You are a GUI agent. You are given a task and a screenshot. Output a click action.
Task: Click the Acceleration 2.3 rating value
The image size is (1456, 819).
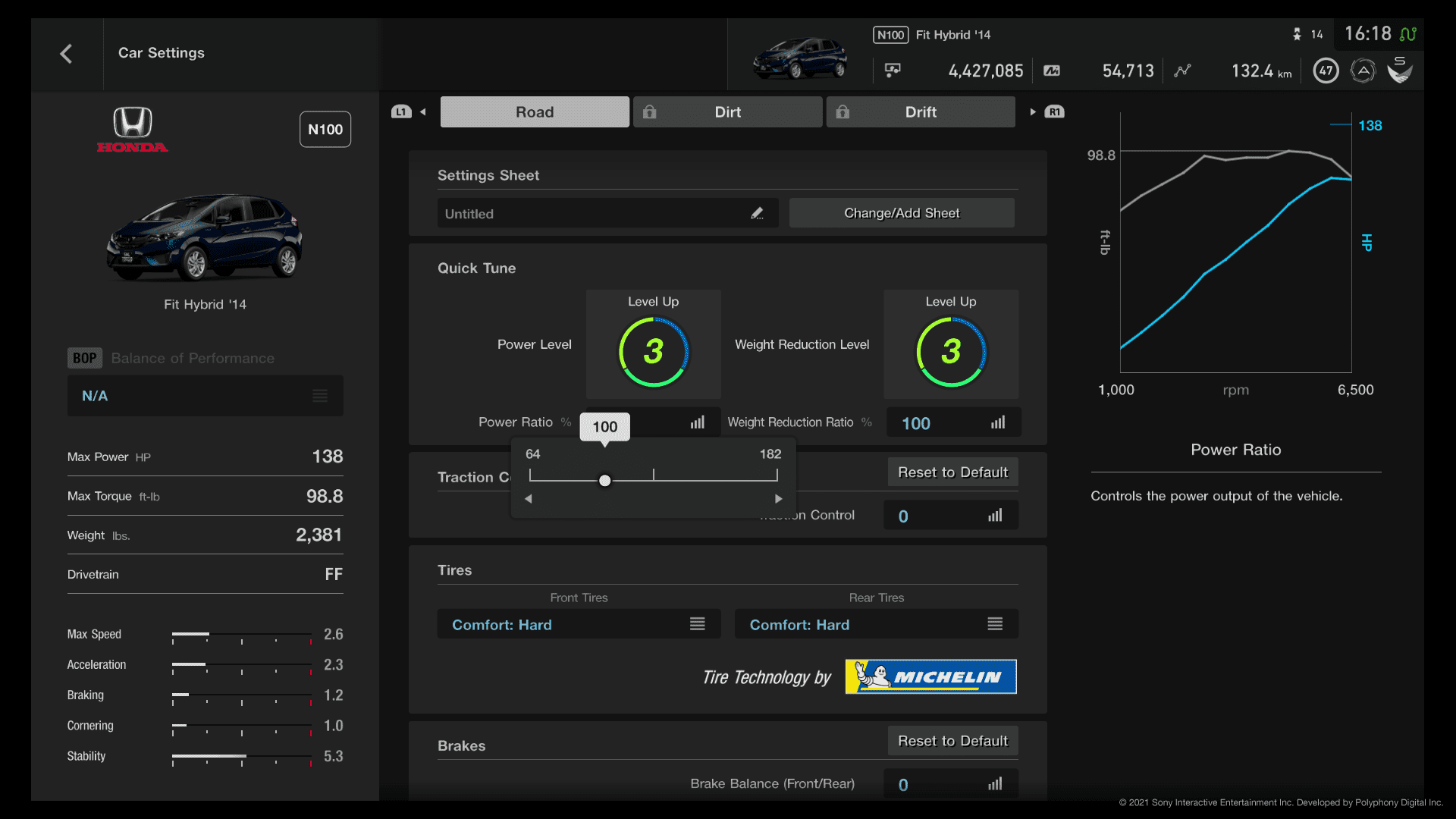(334, 665)
